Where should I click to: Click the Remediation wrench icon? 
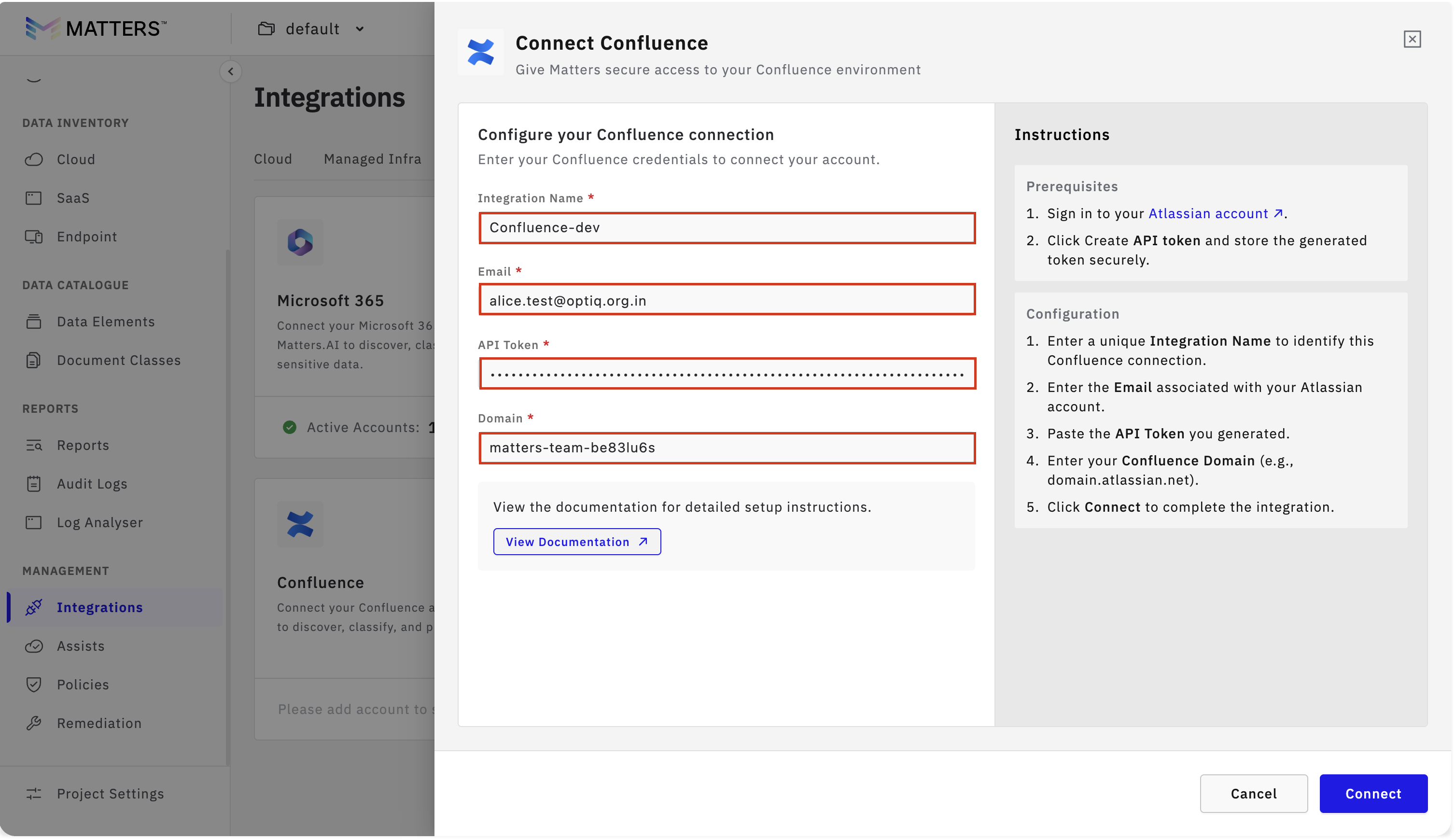(x=34, y=723)
